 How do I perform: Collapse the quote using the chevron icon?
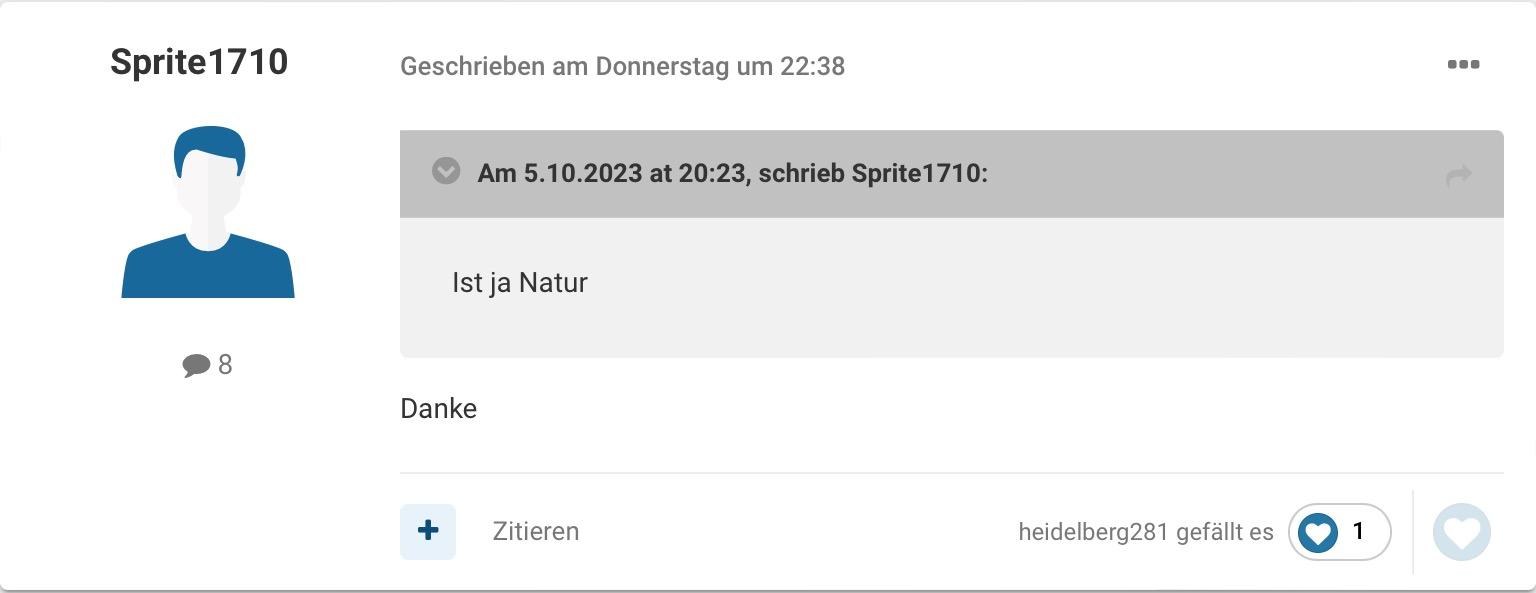tap(446, 171)
